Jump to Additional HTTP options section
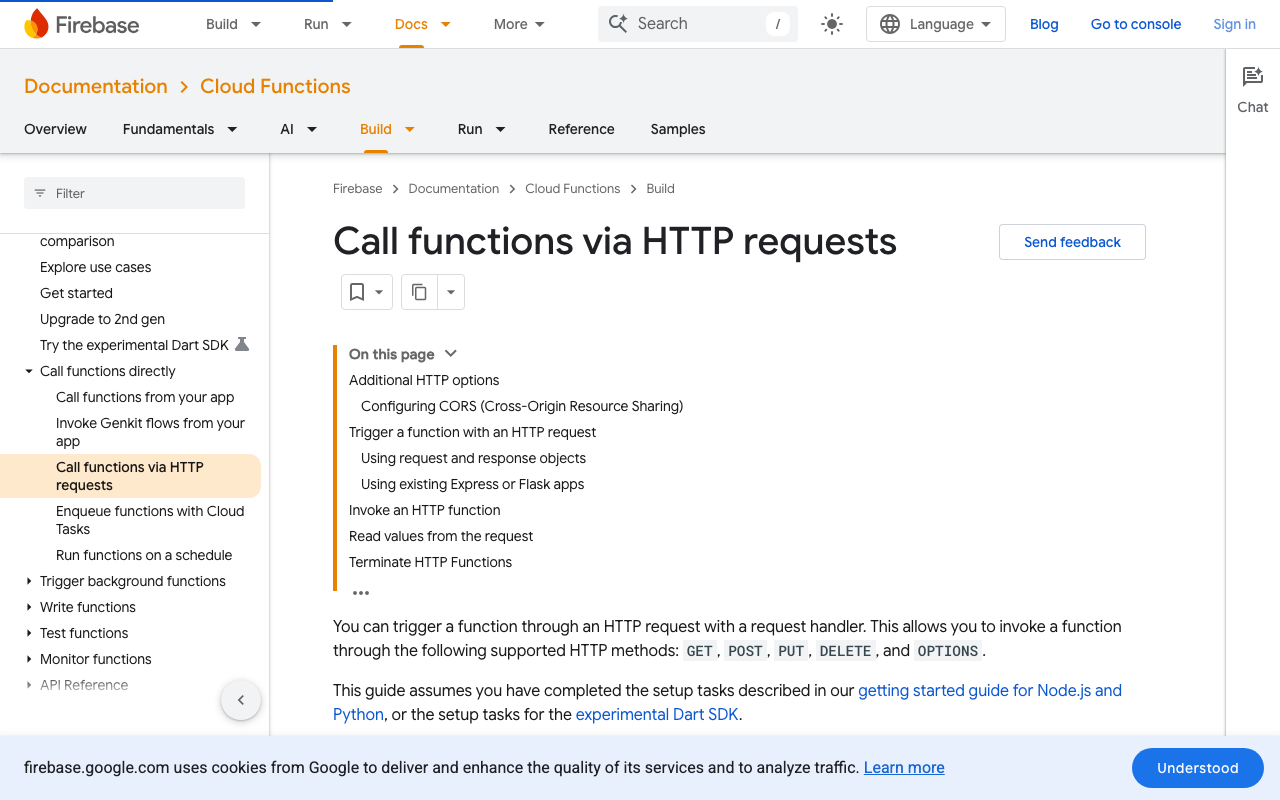 (x=424, y=380)
